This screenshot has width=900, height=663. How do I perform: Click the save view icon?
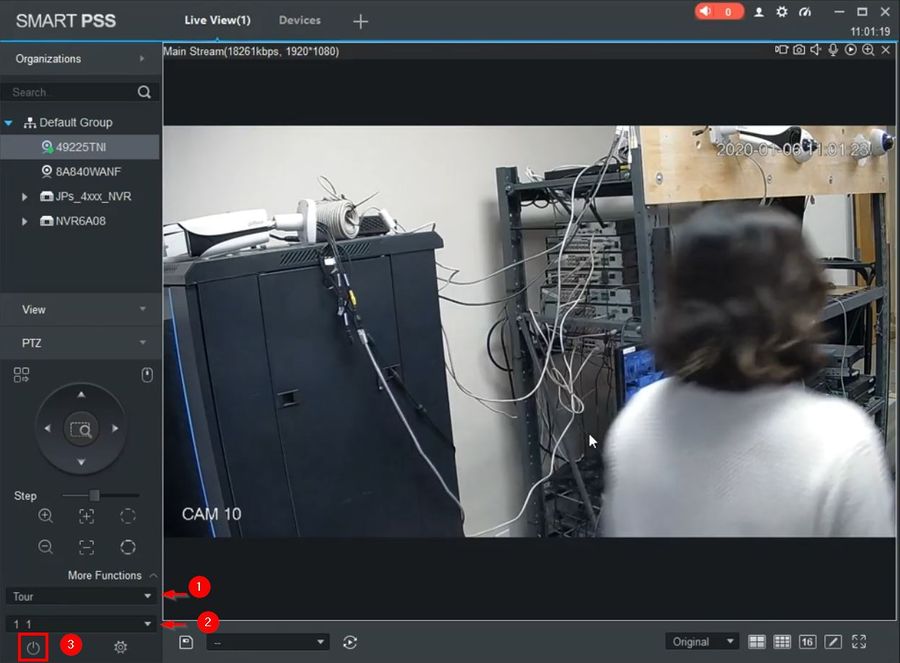186,642
